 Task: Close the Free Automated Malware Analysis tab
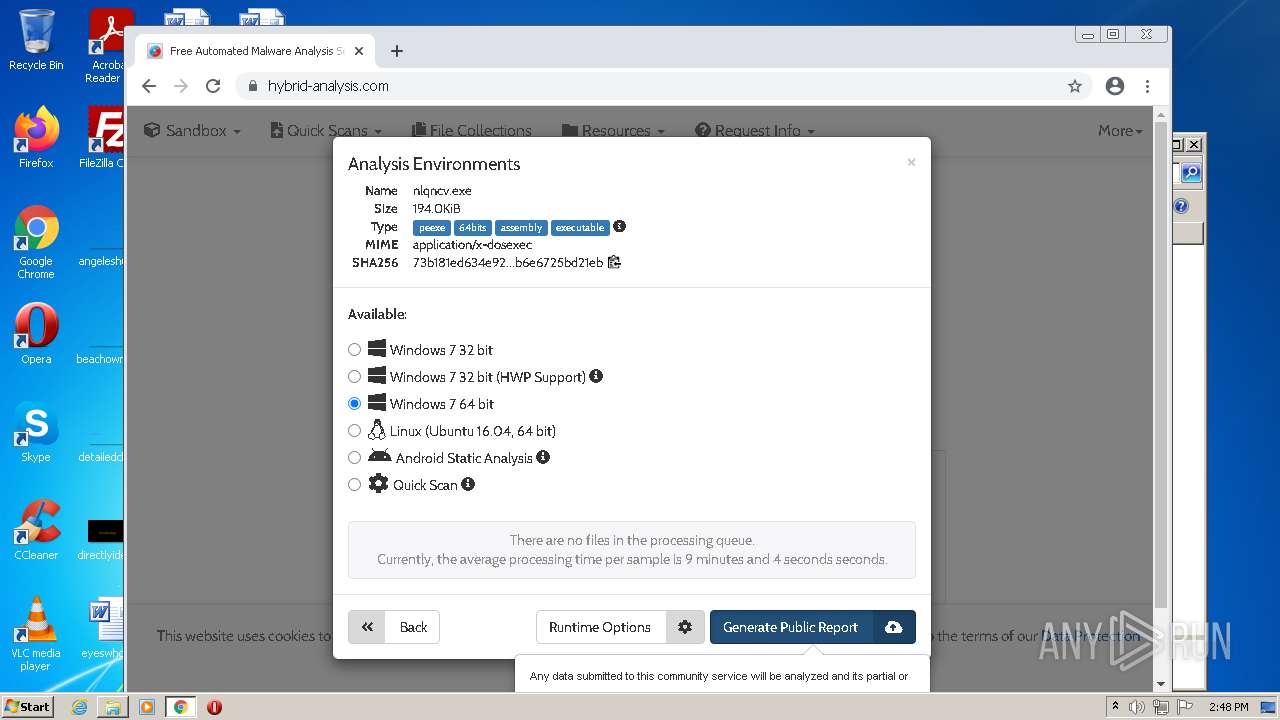point(359,51)
